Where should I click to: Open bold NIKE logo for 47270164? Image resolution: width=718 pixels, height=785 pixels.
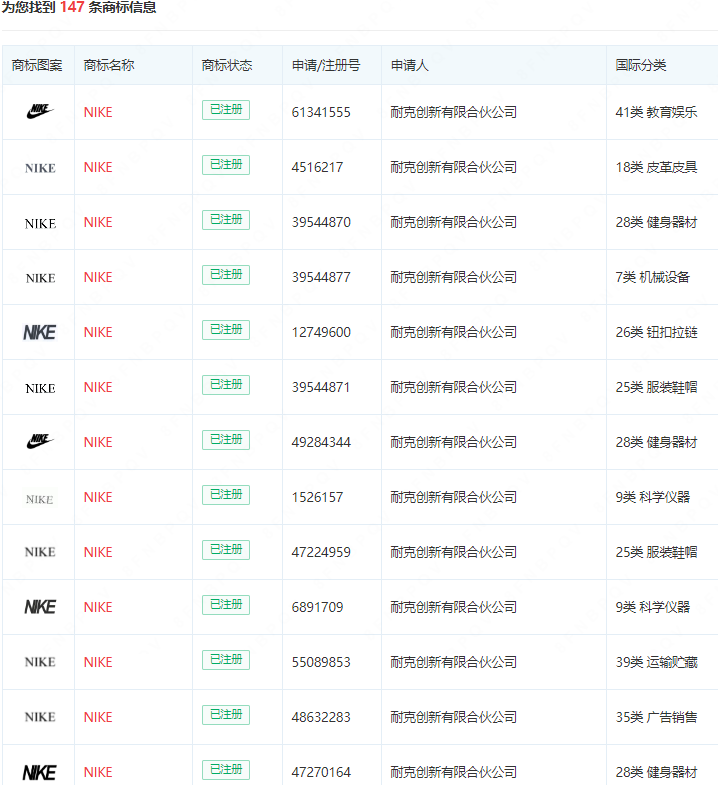click(40, 772)
